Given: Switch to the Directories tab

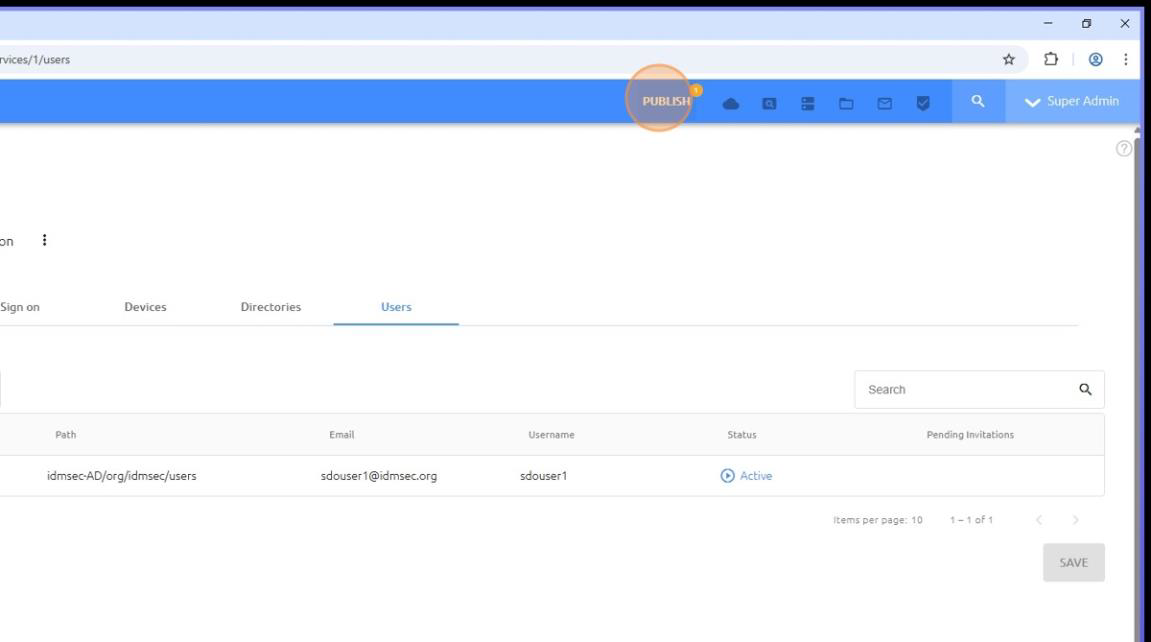Looking at the screenshot, I should 271,307.
